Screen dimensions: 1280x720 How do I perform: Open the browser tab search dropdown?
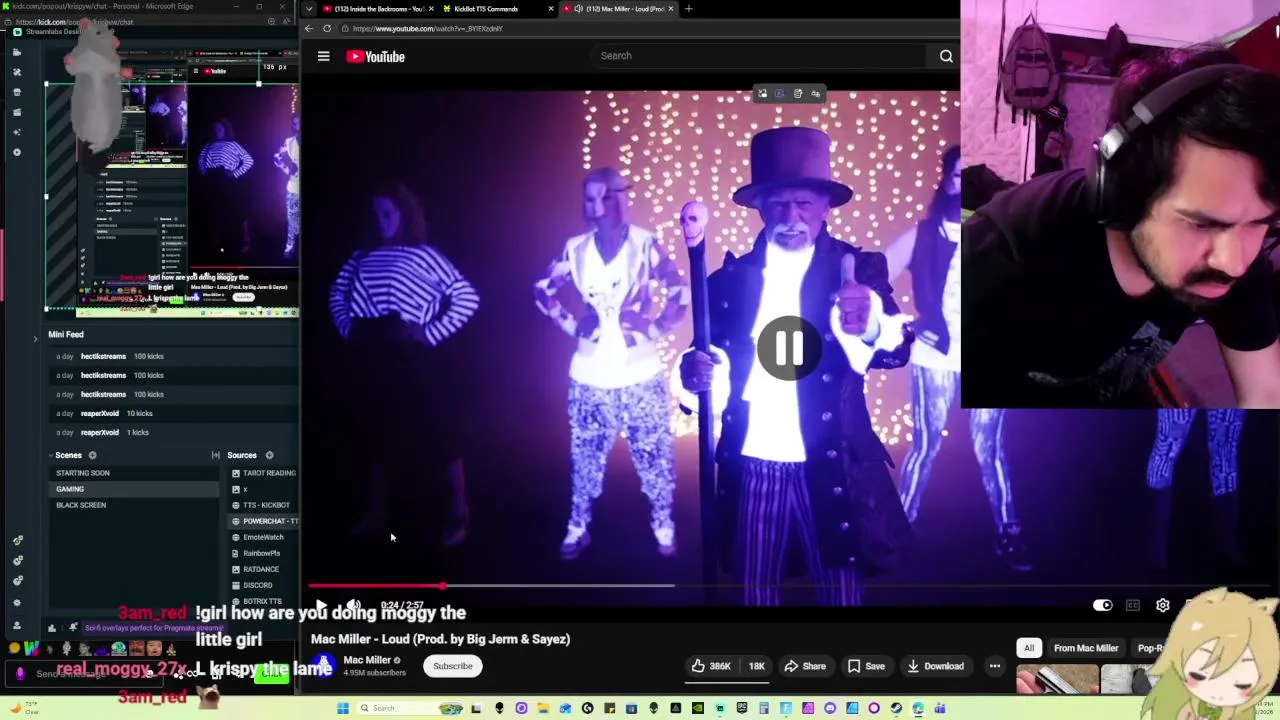(308, 9)
